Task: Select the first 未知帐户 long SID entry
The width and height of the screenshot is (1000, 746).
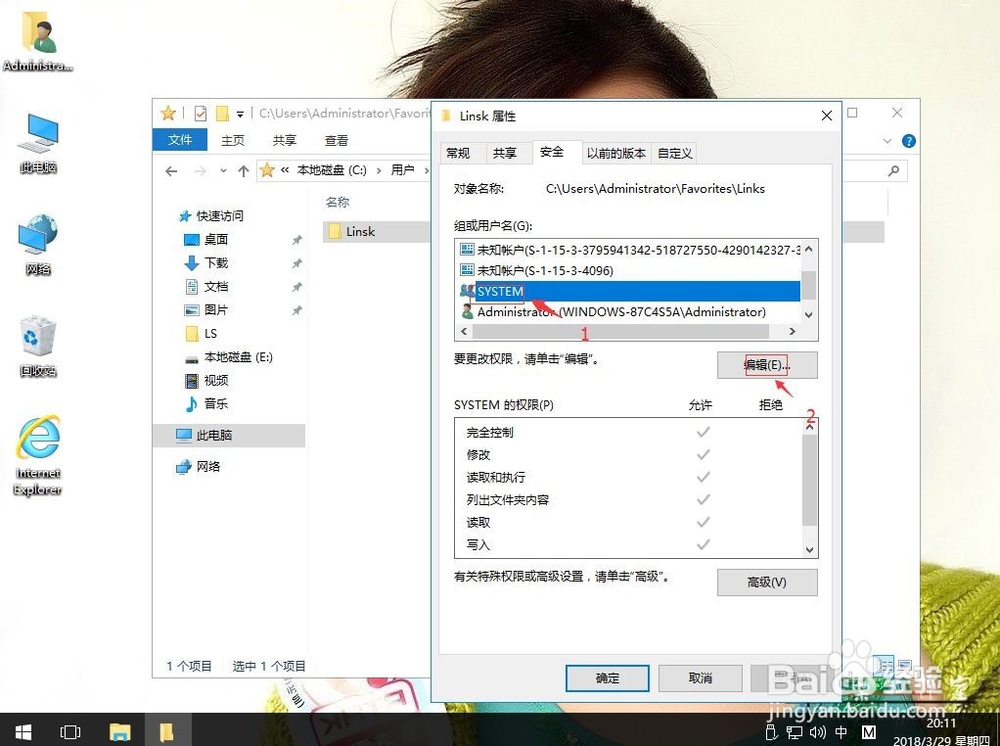Action: pyautogui.click(x=629, y=250)
